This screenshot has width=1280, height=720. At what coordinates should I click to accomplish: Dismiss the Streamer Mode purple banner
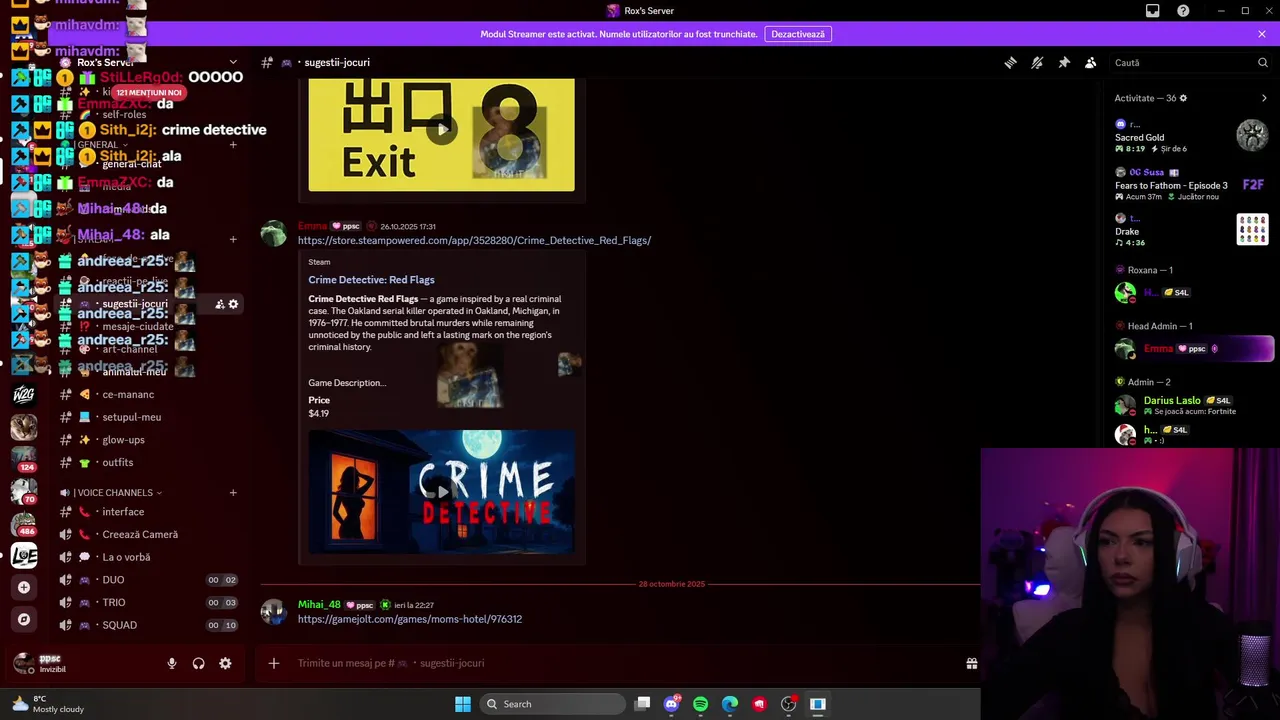tap(1262, 34)
